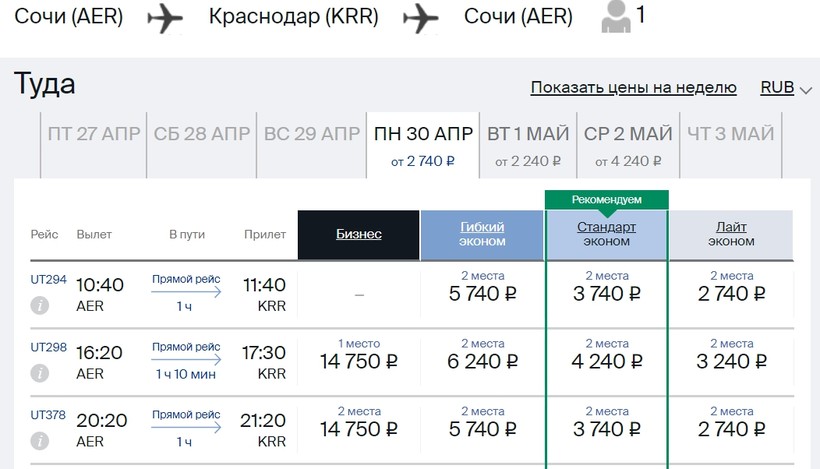Switch to the ВТ 1 МАЙ date tab
The height and width of the screenshot is (469, 820).
(528, 144)
